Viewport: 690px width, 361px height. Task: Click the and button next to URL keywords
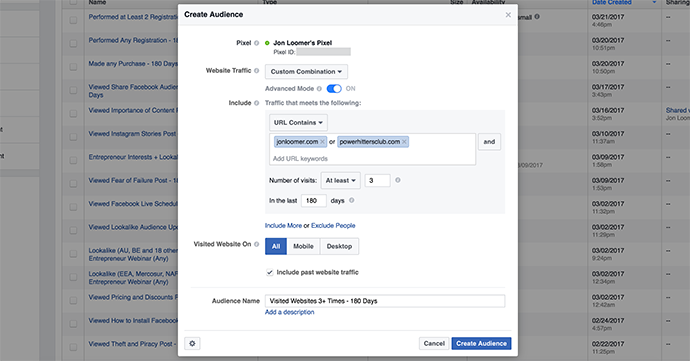tap(489, 142)
